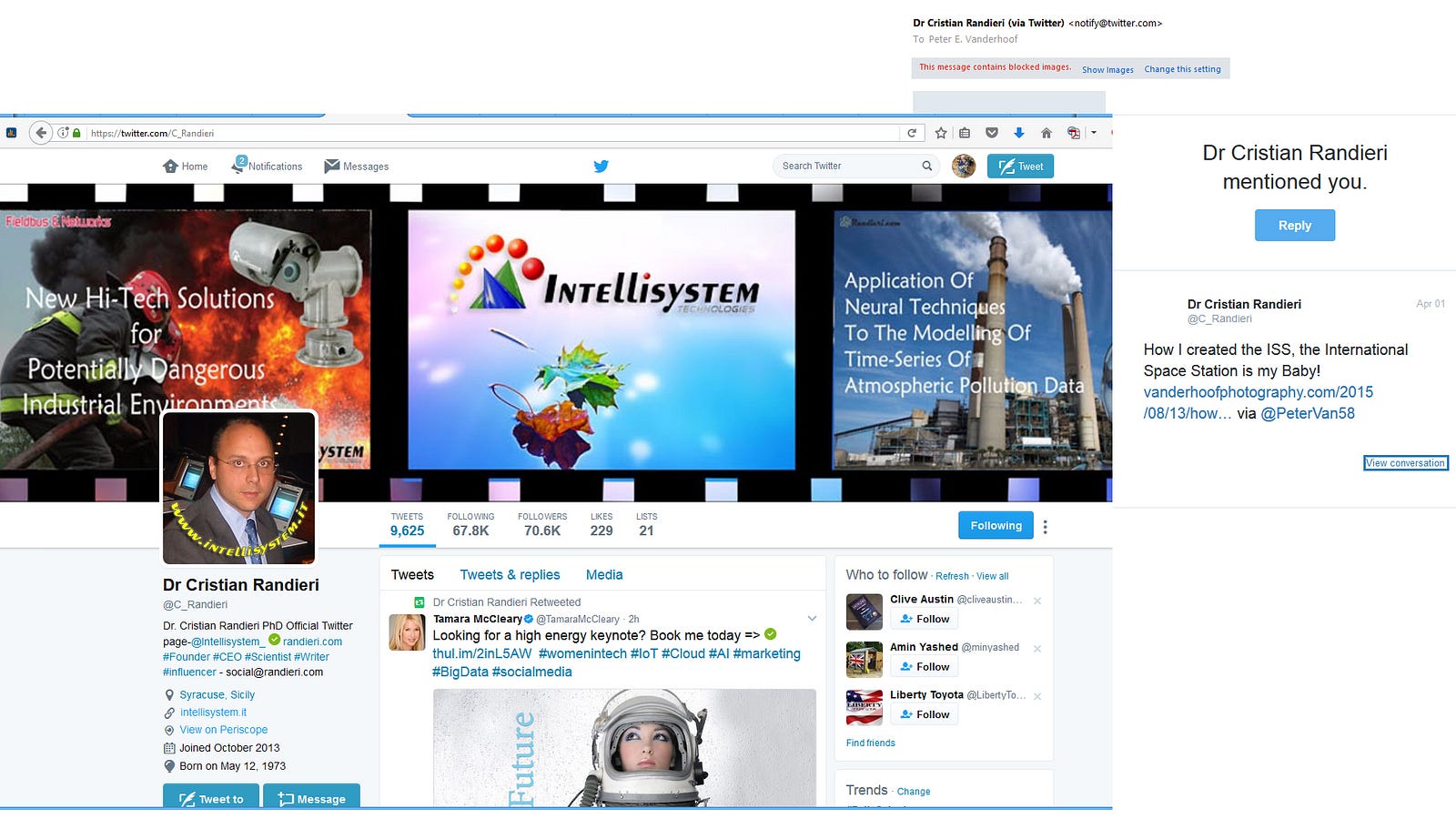
Task: Click the @PeterVan58 mention in email
Action: coord(1308,413)
